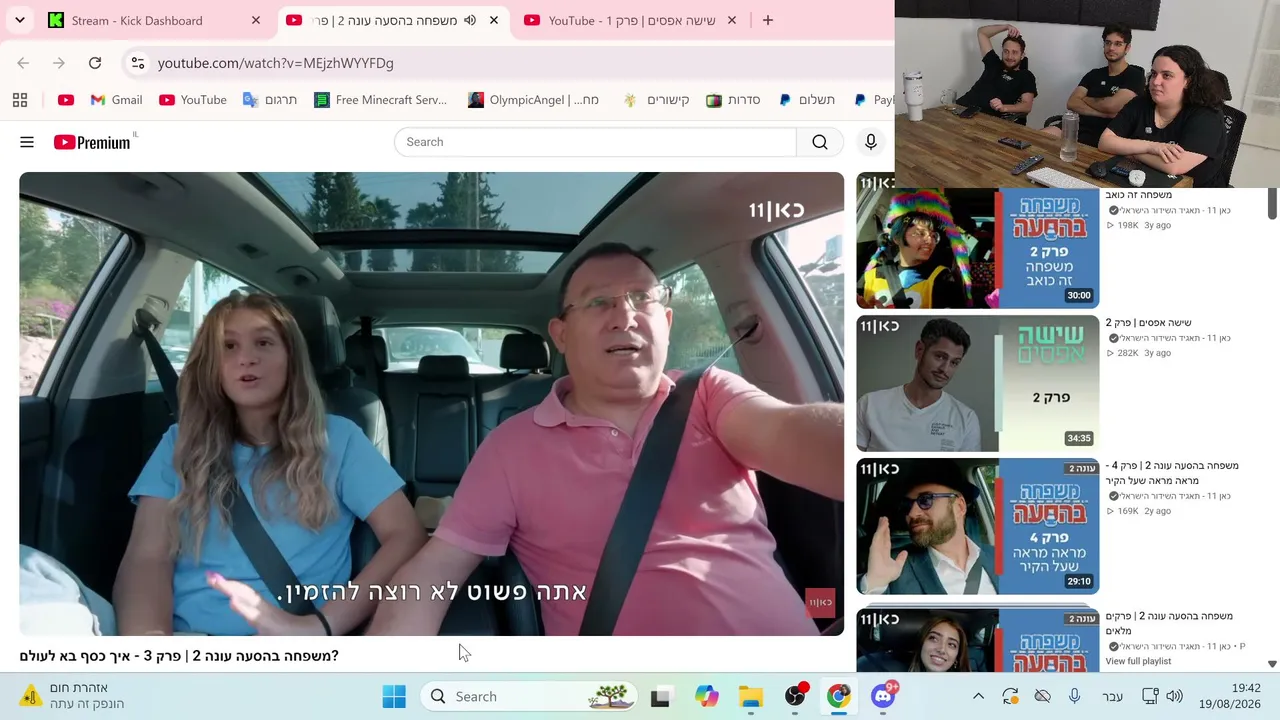The height and width of the screenshot is (720, 1280).
Task: Open the תרגום translate bookmark
Action: coord(270,100)
